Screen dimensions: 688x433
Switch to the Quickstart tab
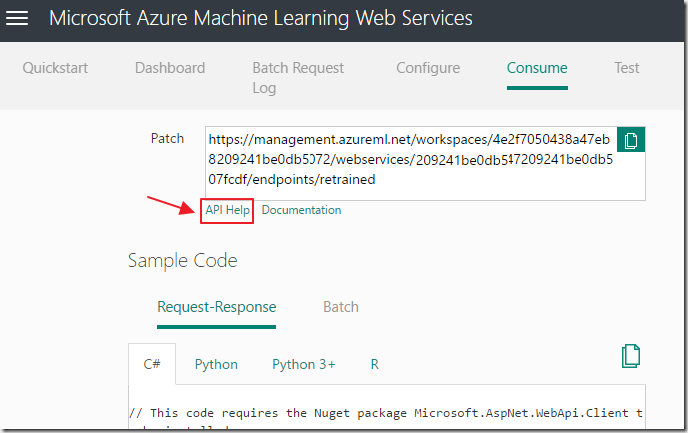(55, 68)
